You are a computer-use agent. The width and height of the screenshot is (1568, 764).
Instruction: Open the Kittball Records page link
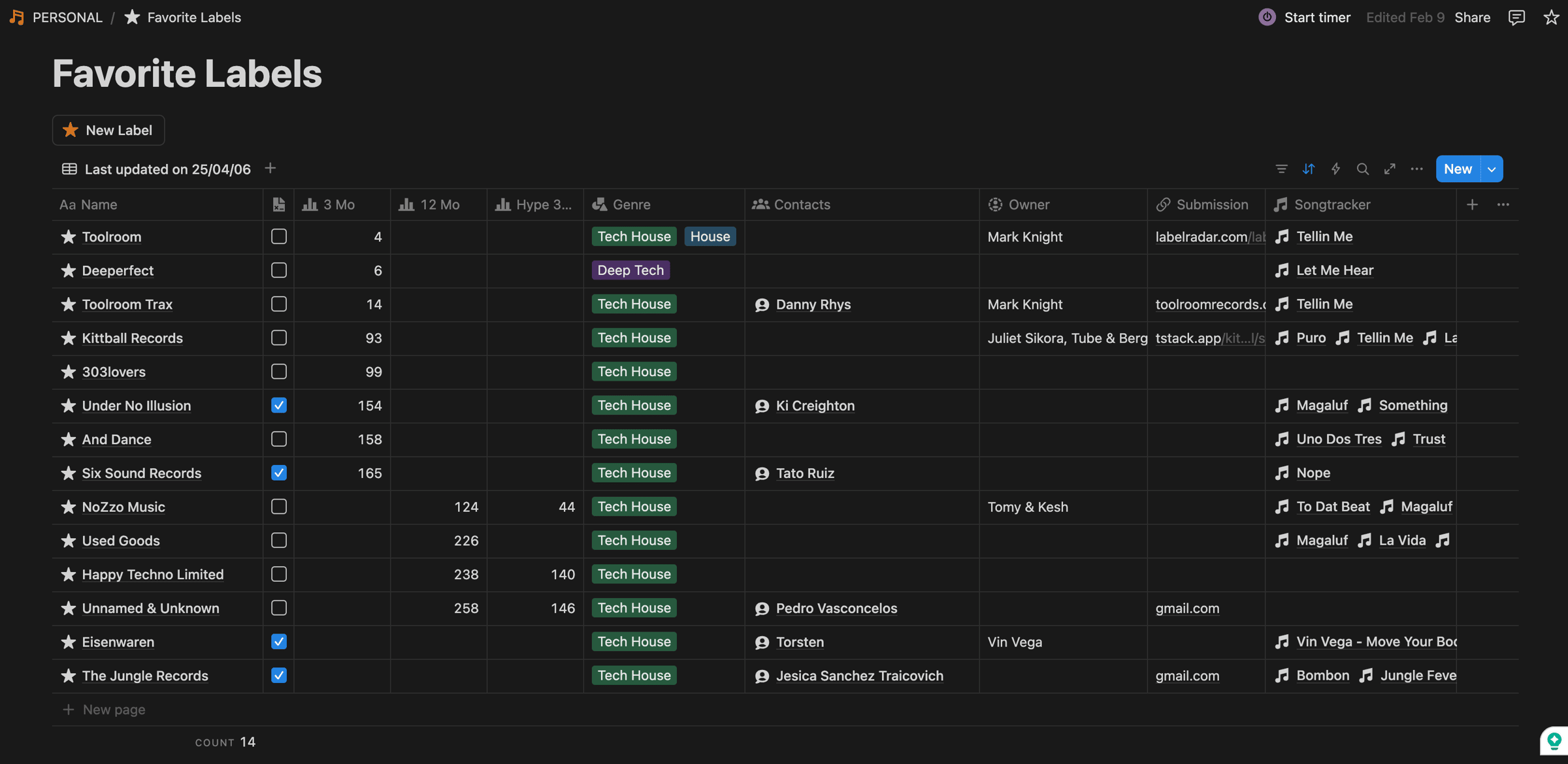(x=132, y=338)
